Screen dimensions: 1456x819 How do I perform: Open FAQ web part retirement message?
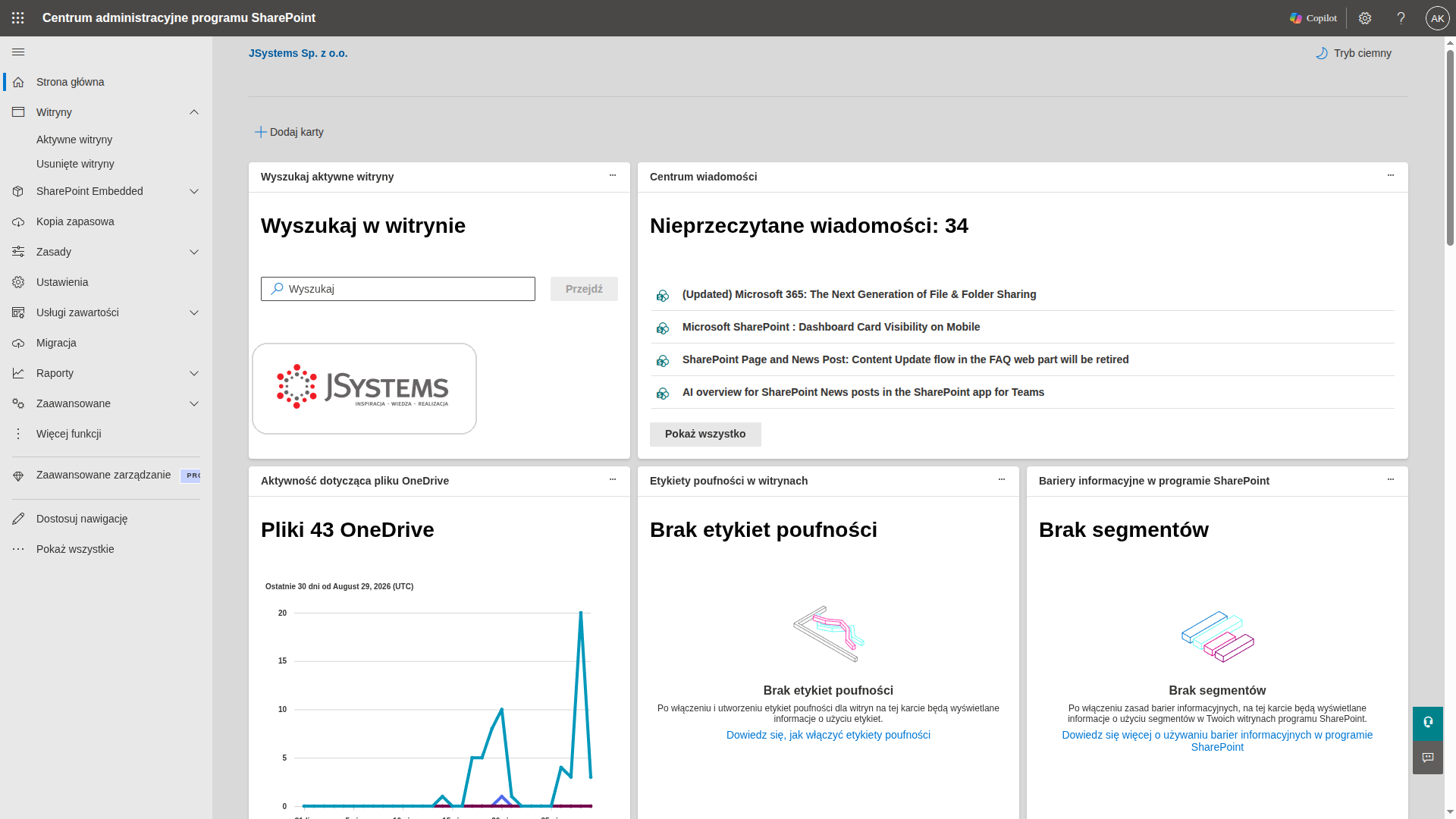(905, 359)
